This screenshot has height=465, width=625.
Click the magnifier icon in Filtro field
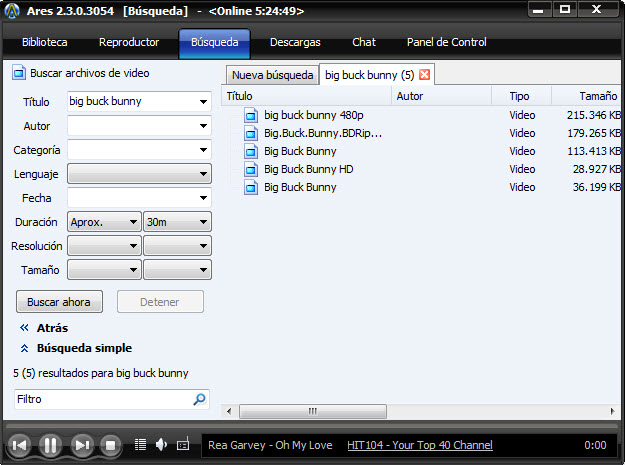pos(199,399)
